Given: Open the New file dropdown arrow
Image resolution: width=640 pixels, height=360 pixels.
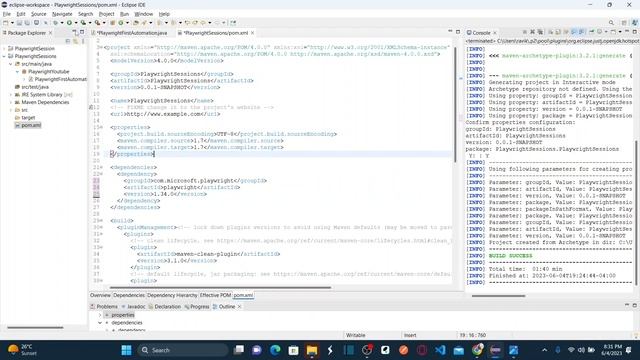Looking at the screenshot, I should coord(12,23).
